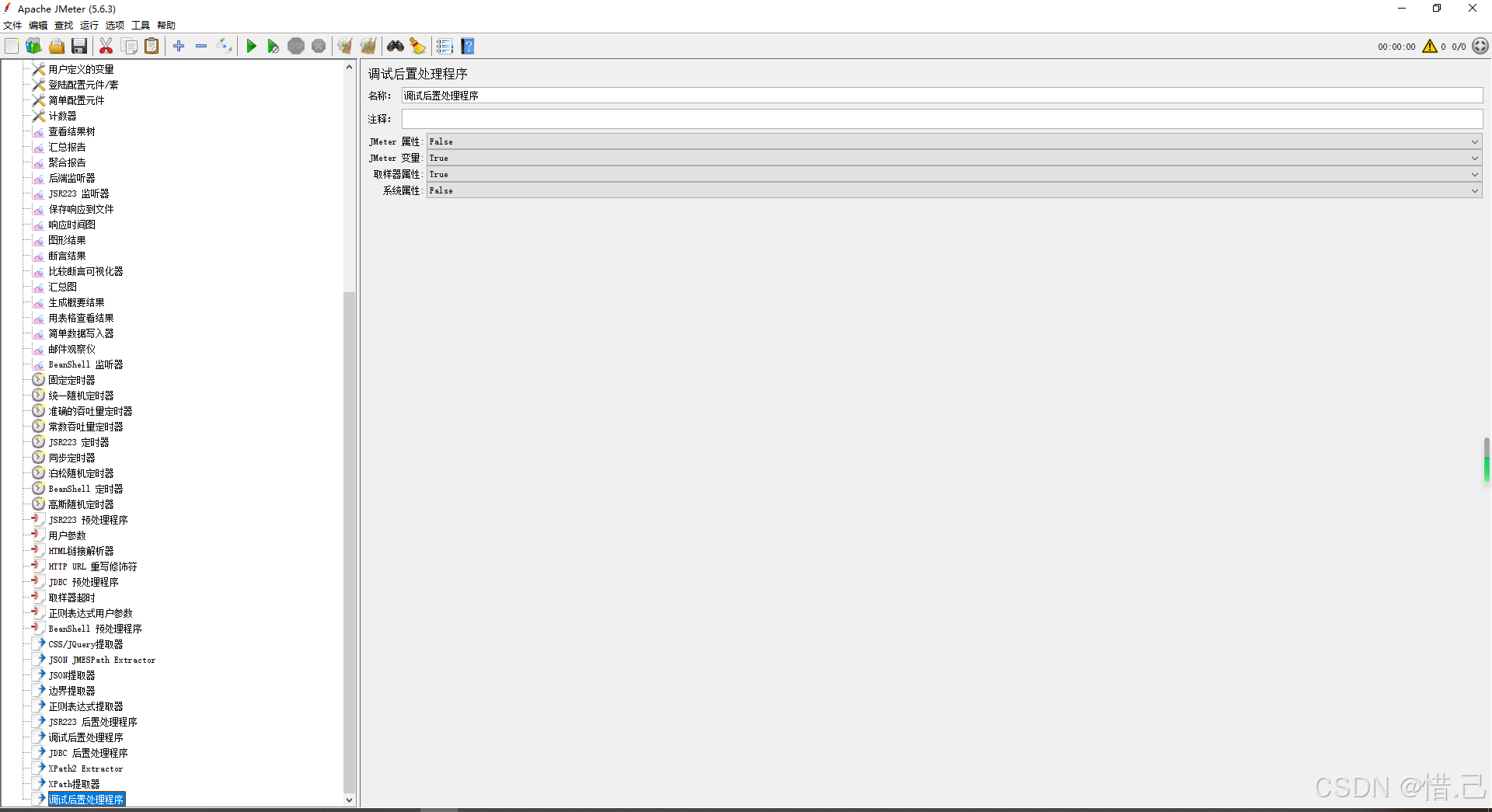Open help with blue question-mark book icon
Image resolution: width=1492 pixels, height=812 pixels.
click(x=468, y=47)
